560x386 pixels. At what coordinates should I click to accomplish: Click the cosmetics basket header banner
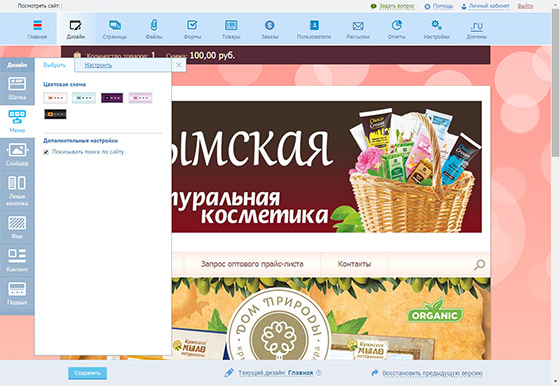click(x=326, y=167)
